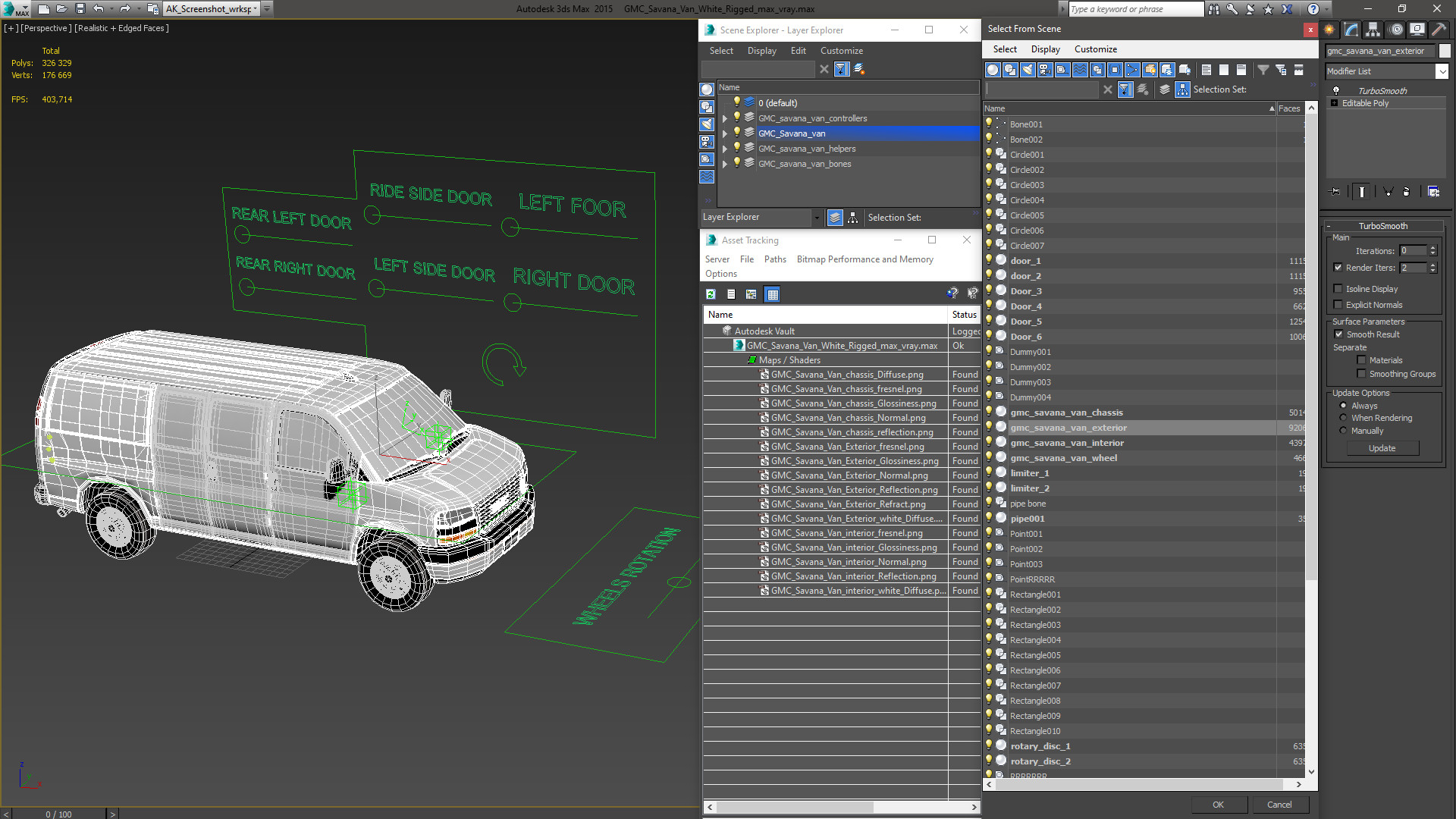Expand the GMC_Savana_van layer
1456x819 pixels.
(x=724, y=133)
